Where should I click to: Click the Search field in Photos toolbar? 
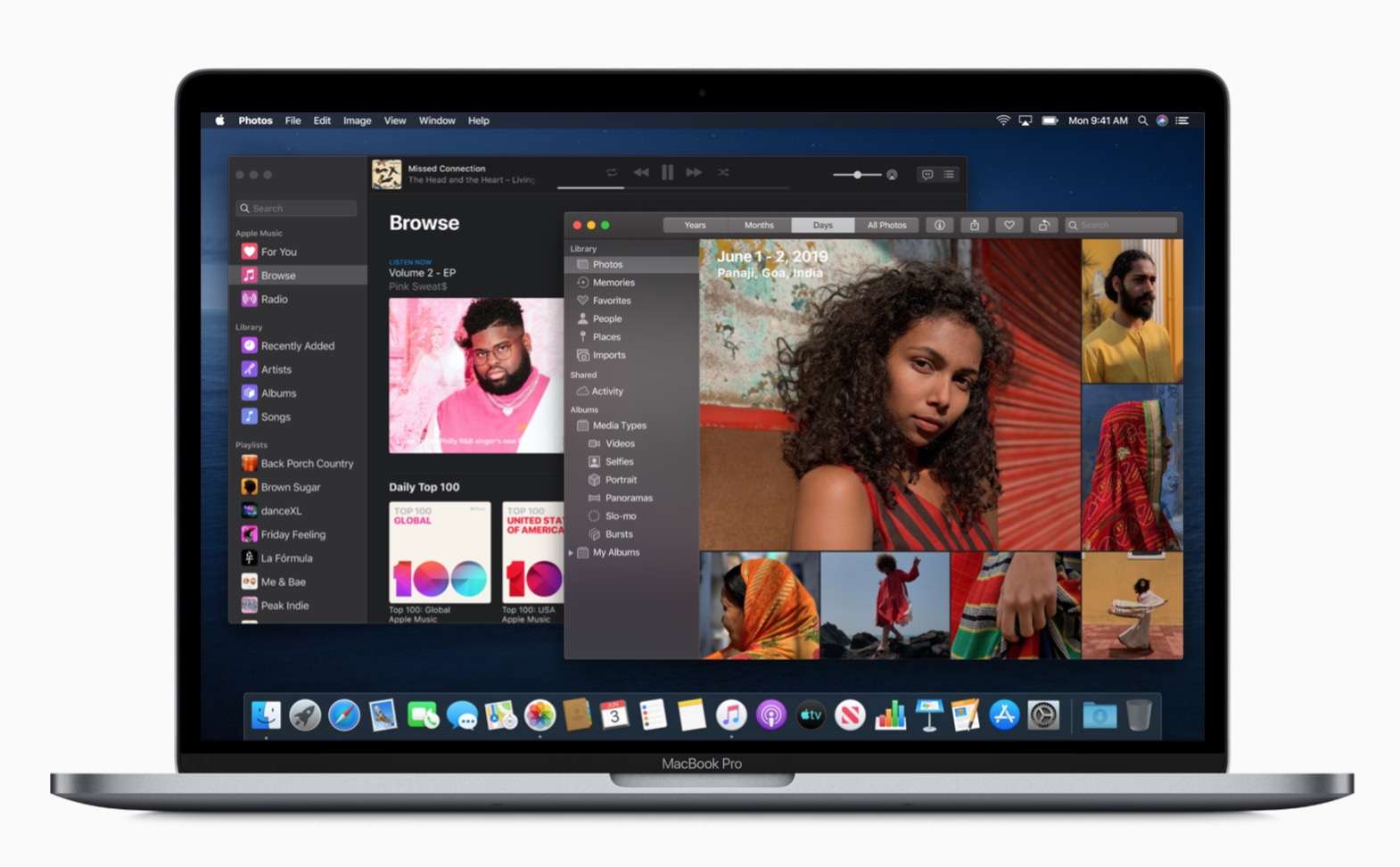[1121, 225]
